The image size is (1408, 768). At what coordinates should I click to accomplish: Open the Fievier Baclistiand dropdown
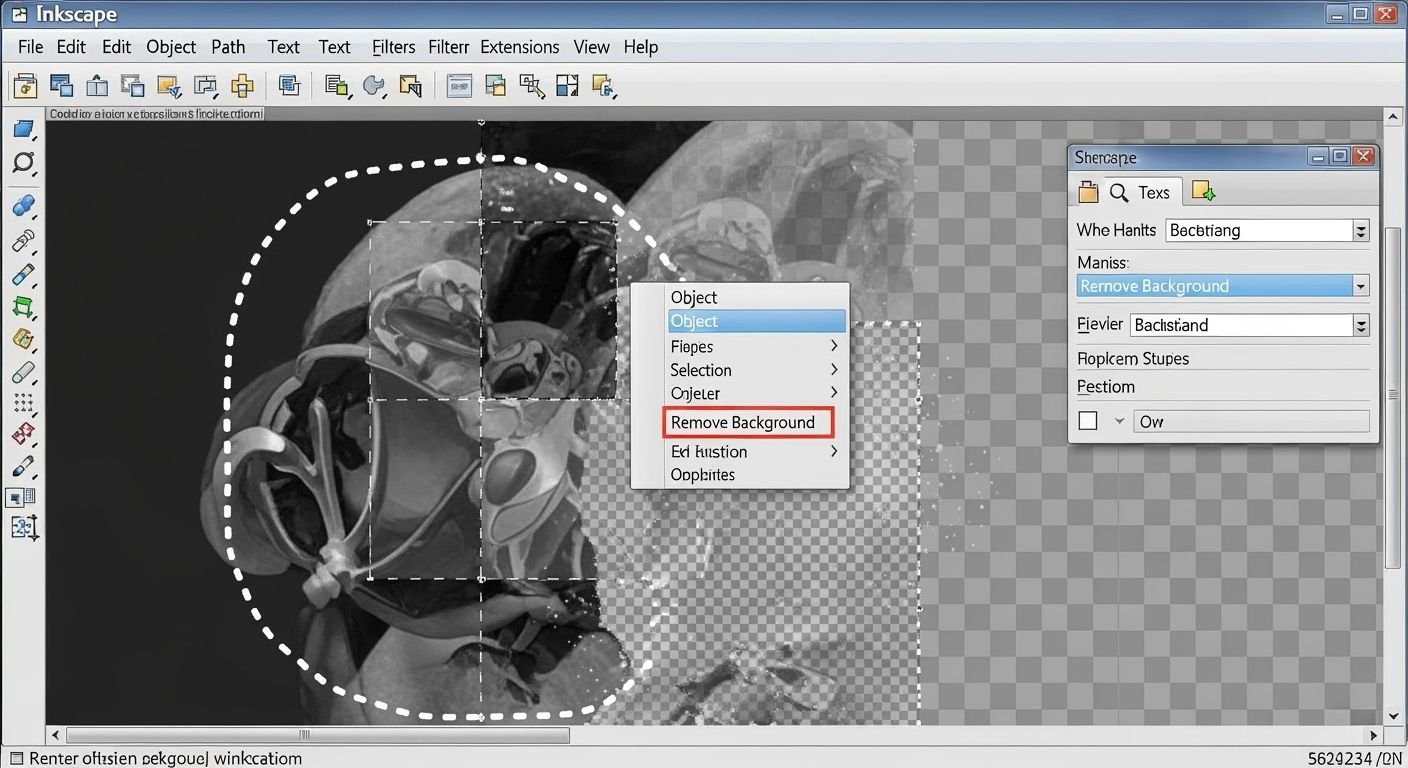click(1360, 325)
